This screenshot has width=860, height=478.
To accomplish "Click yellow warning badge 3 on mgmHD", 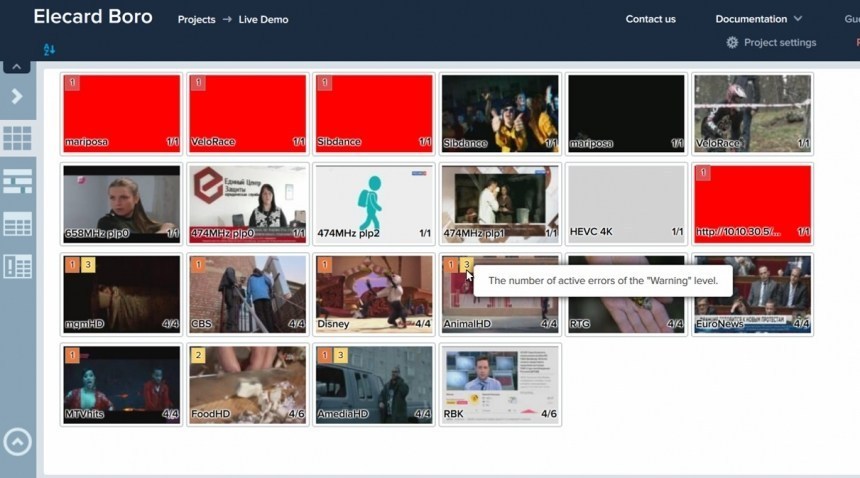I will tap(88, 265).
